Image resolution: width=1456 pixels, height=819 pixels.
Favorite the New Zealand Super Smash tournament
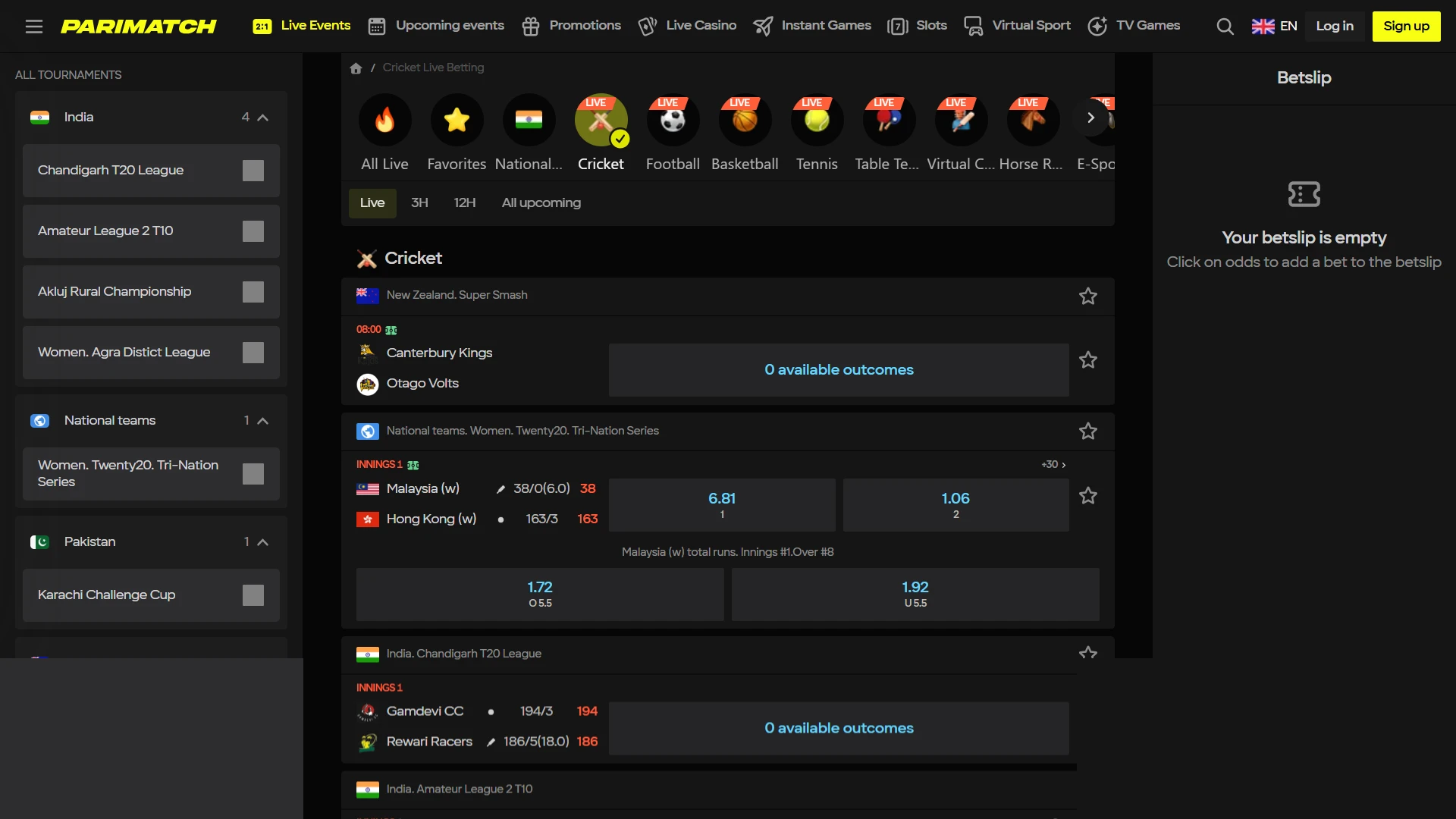click(1087, 297)
